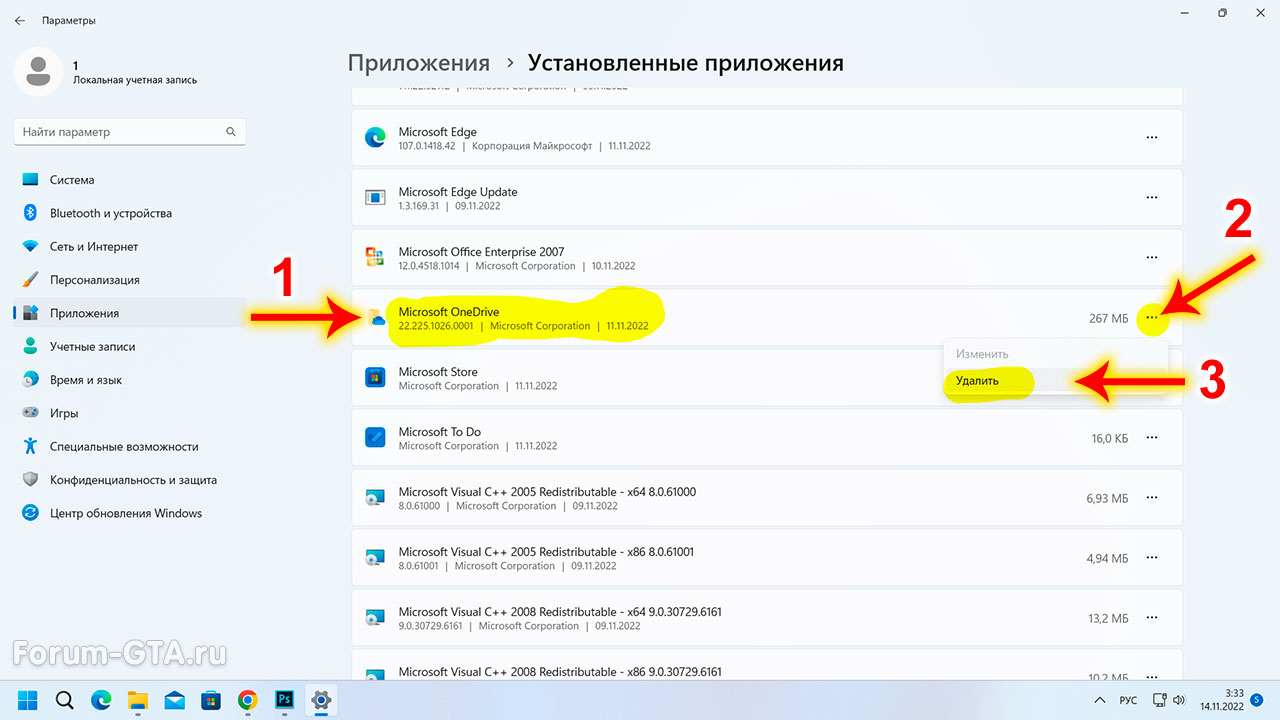Click the 267 МБ size value
The image size is (1280, 720).
coord(1109,318)
